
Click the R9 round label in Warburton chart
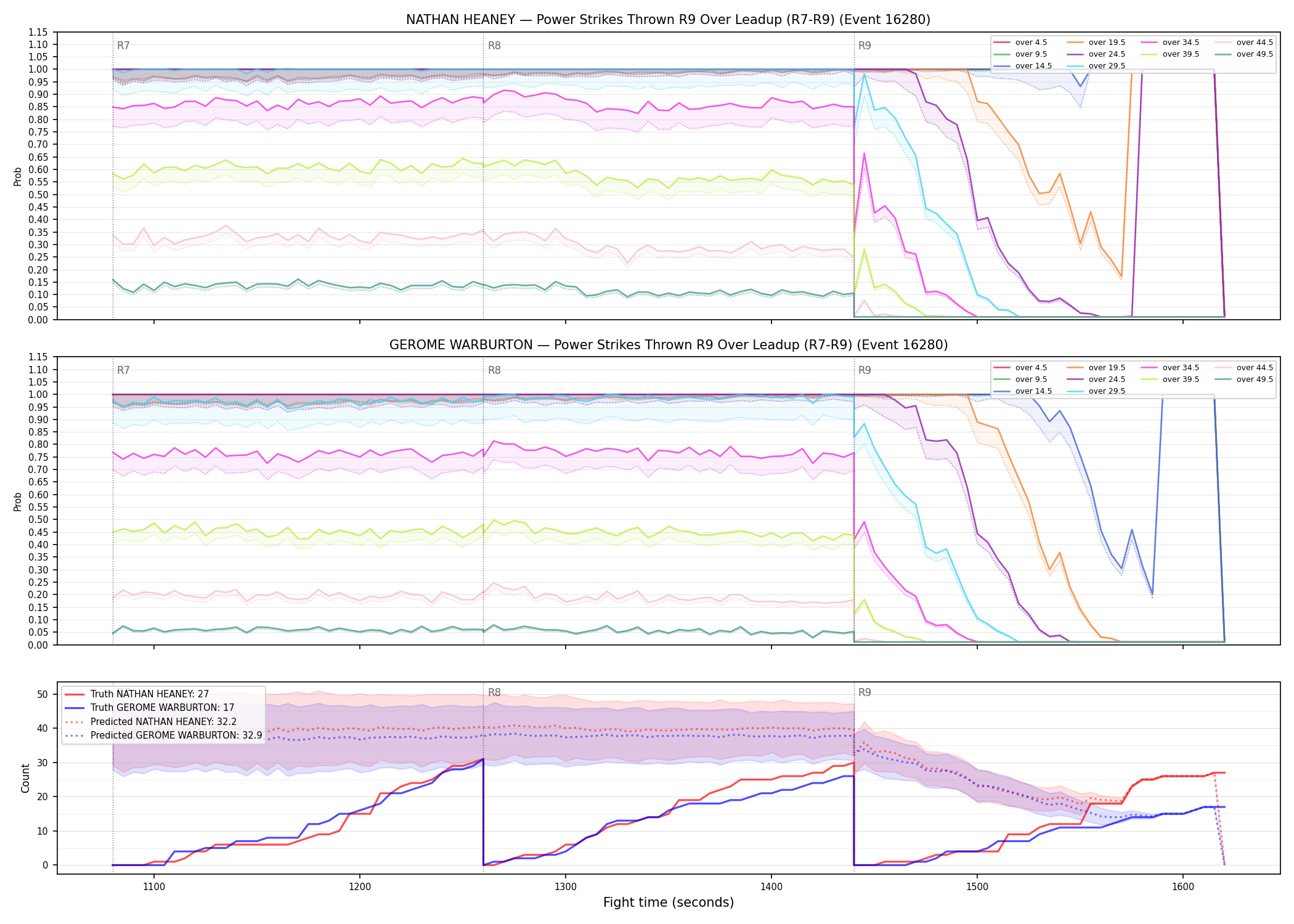[865, 370]
